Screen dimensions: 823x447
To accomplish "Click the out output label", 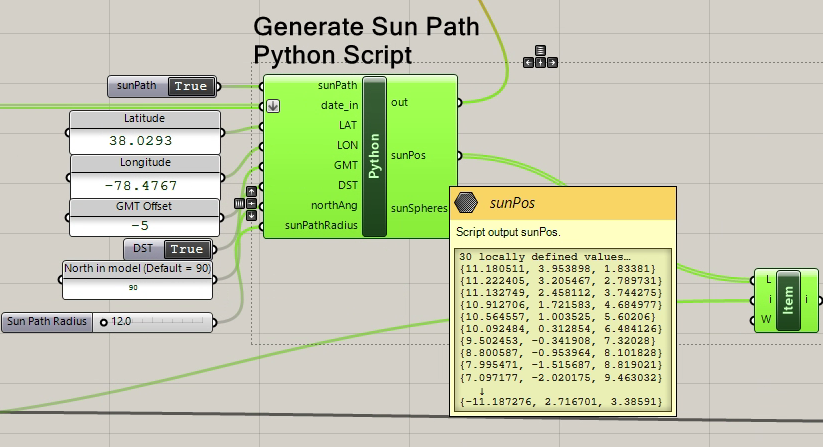I will click(399, 102).
